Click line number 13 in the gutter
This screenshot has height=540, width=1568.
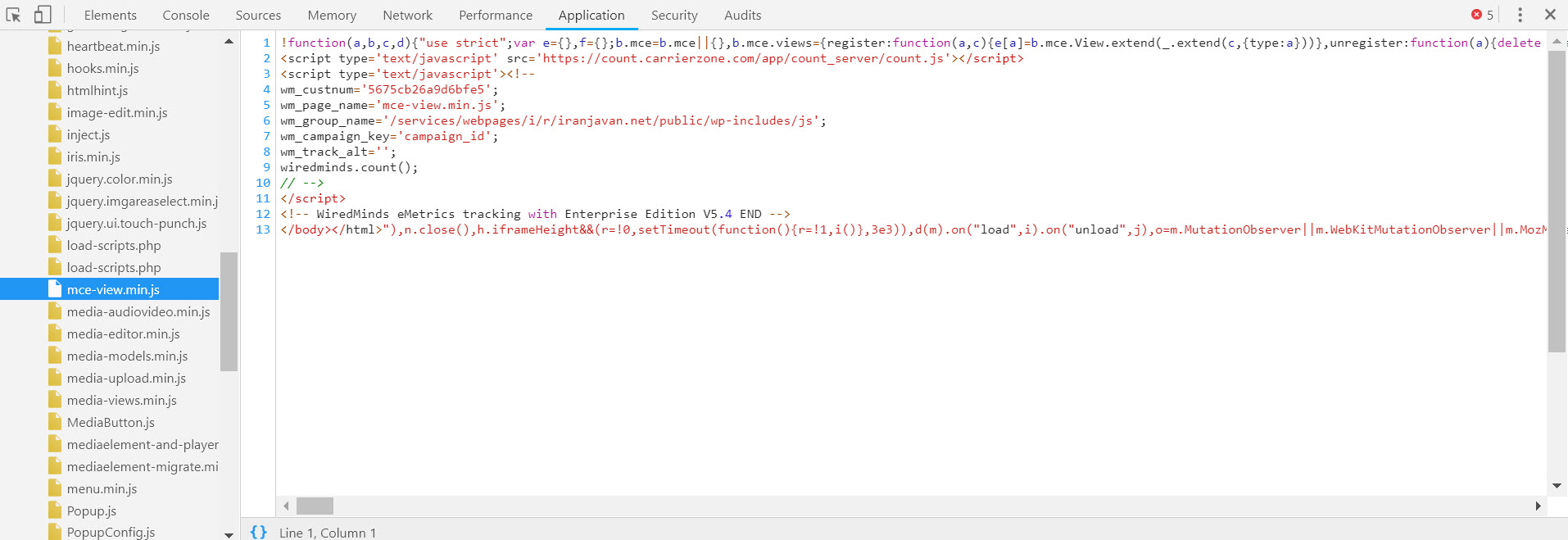[x=262, y=229]
